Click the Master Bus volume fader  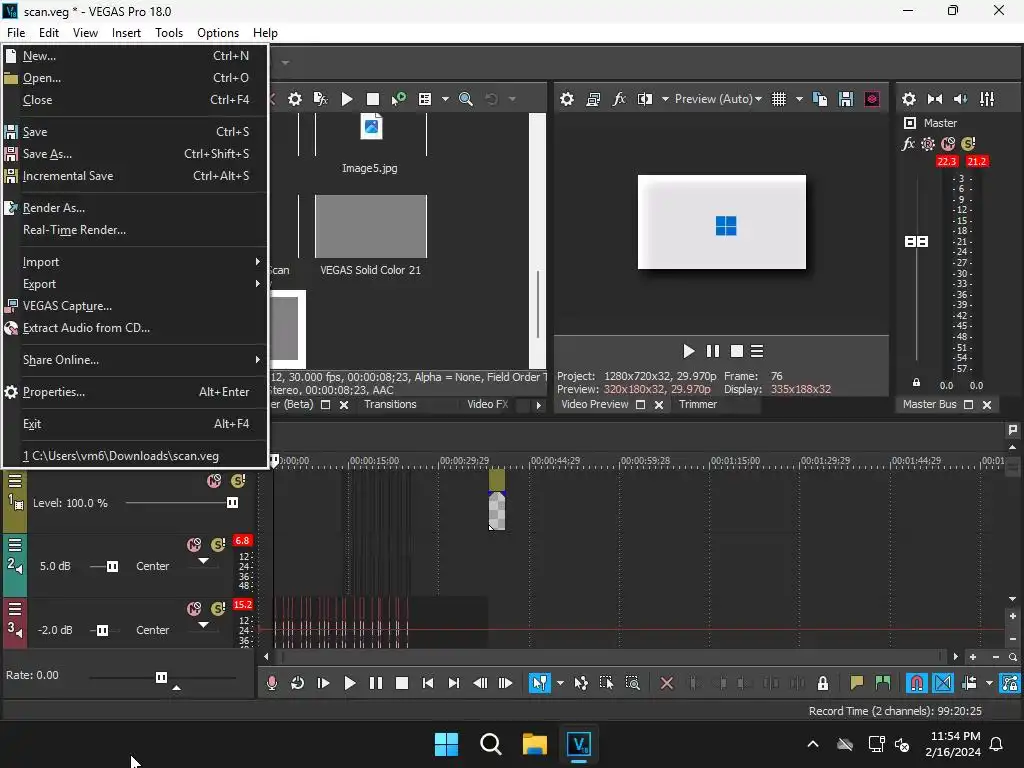tap(916, 242)
